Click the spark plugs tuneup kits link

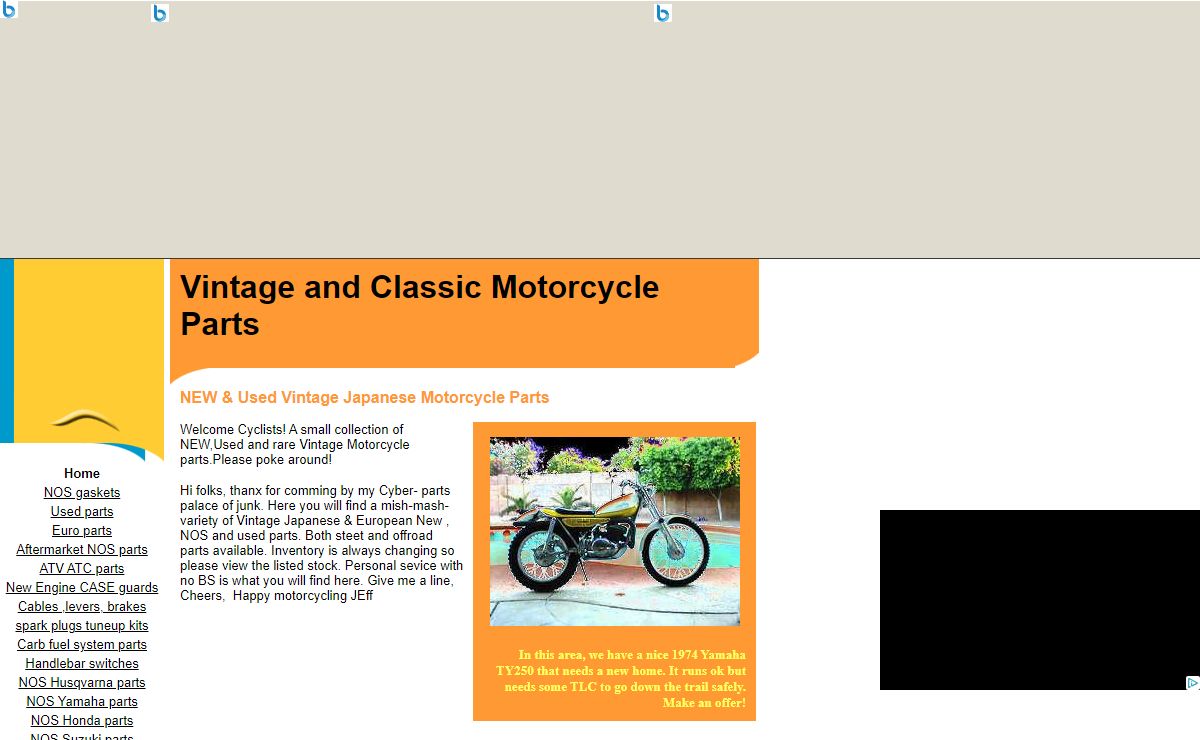(82, 626)
